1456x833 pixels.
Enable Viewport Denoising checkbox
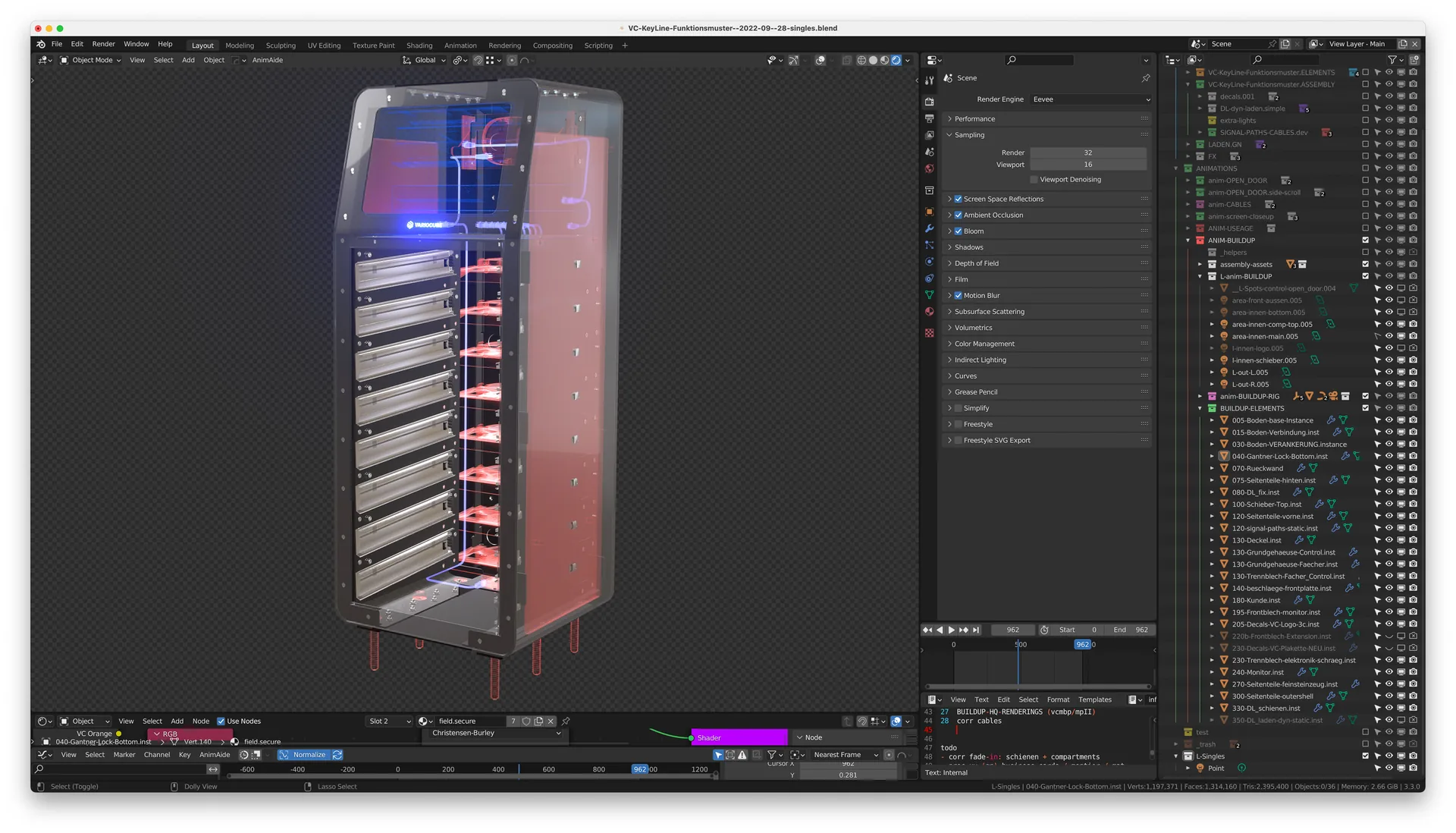pos(1034,180)
